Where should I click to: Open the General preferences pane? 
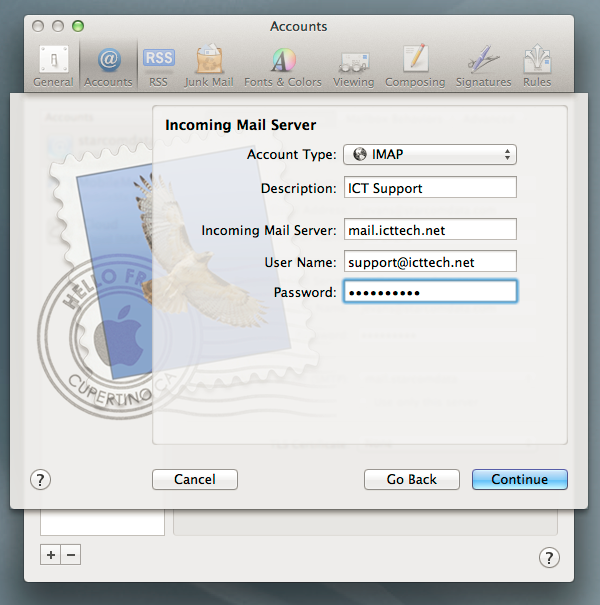coord(53,66)
